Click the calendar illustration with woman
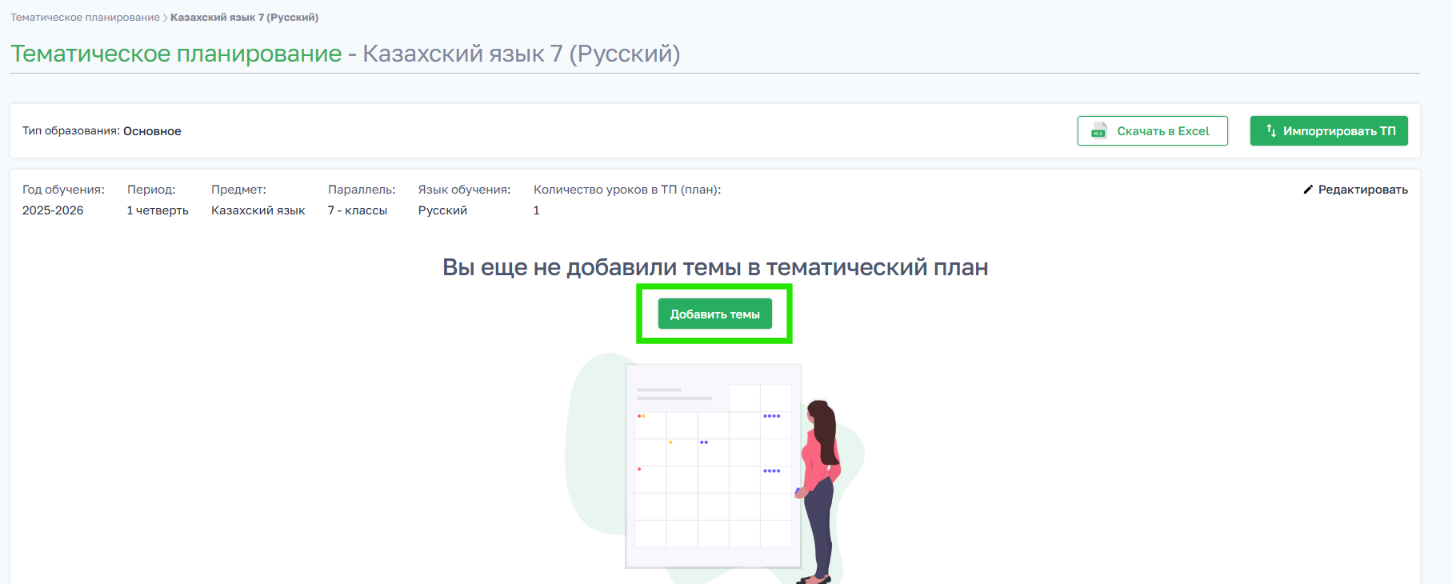 (715, 468)
